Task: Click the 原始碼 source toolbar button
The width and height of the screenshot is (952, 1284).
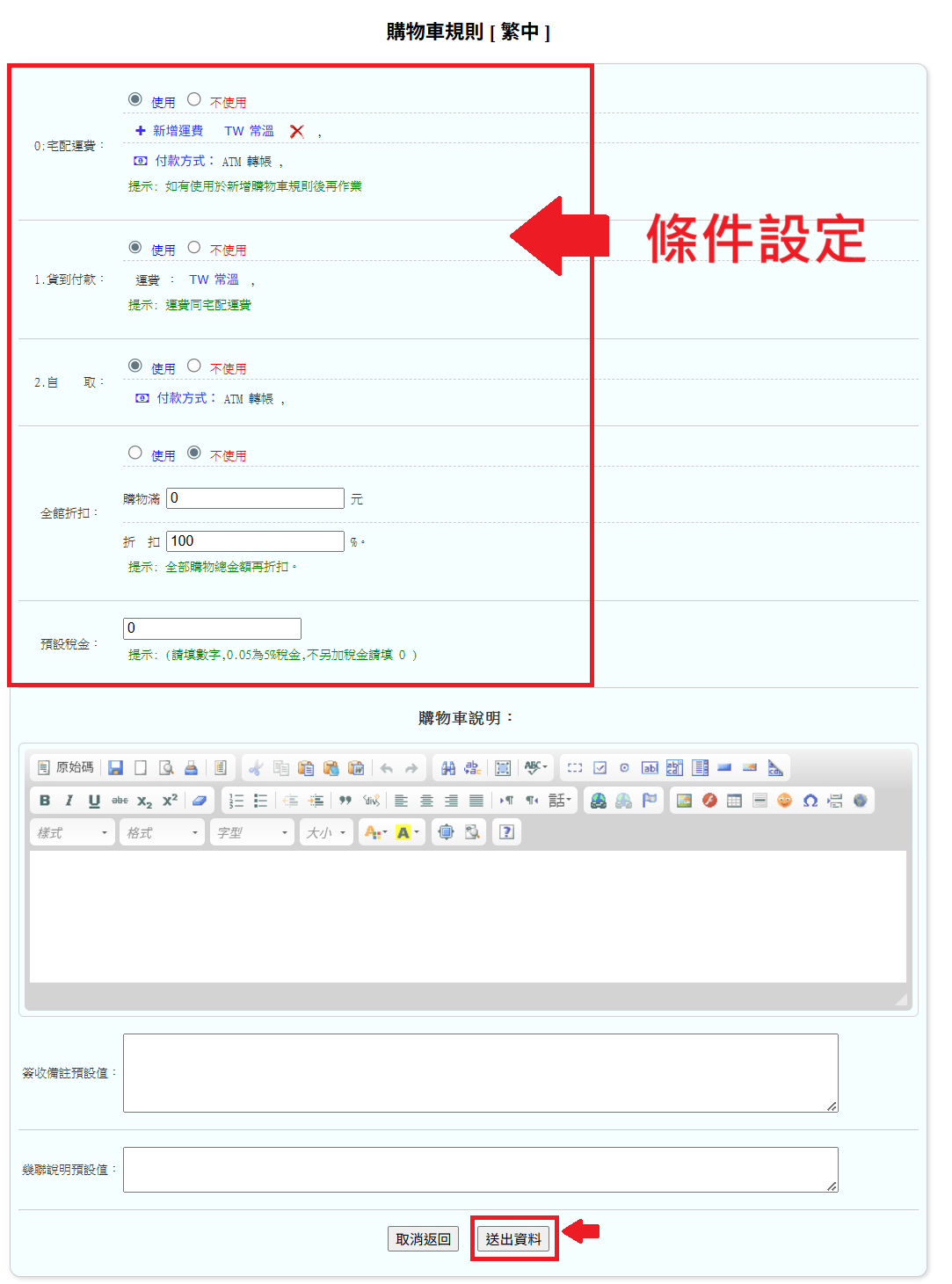Action: [x=66, y=767]
